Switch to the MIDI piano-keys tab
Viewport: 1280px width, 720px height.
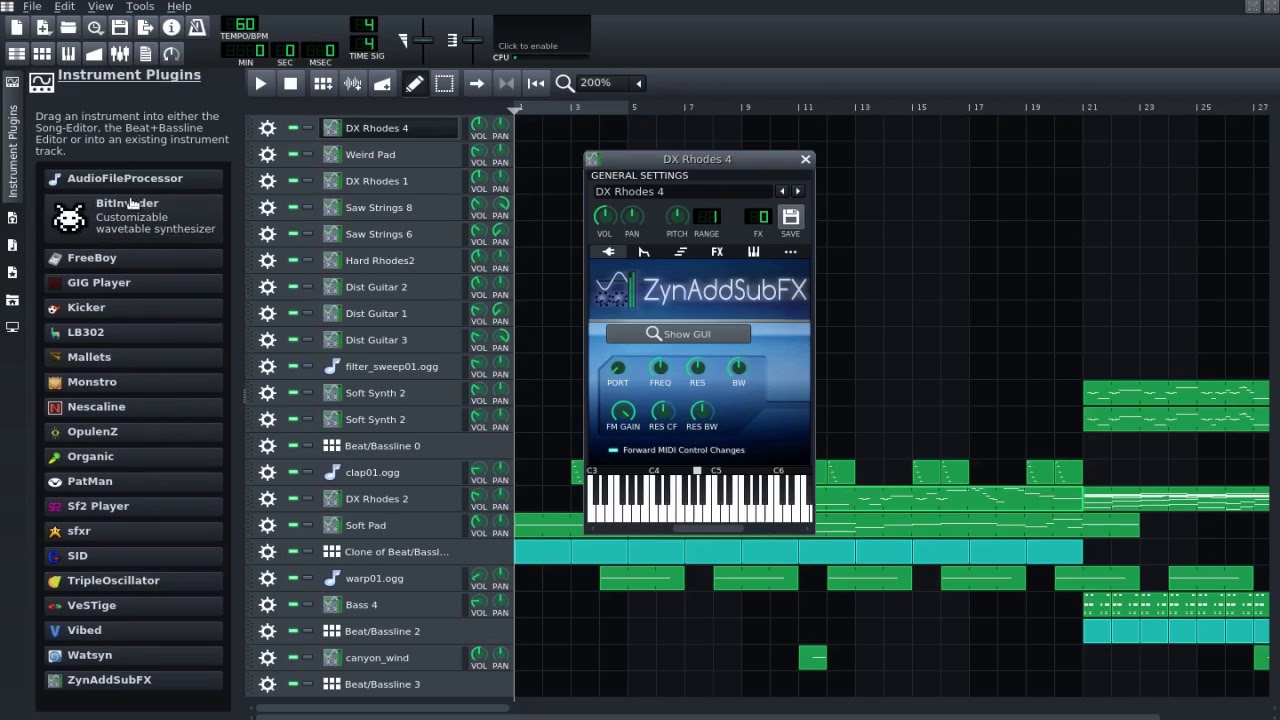pos(753,252)
